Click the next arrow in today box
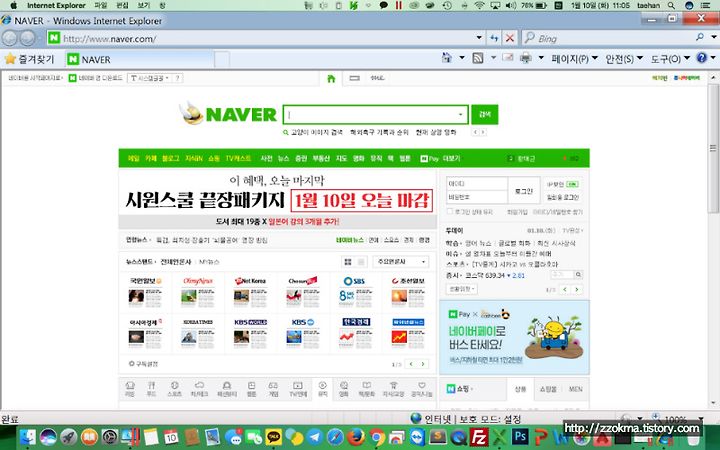The image size is (720, 450). coord(577,289)
